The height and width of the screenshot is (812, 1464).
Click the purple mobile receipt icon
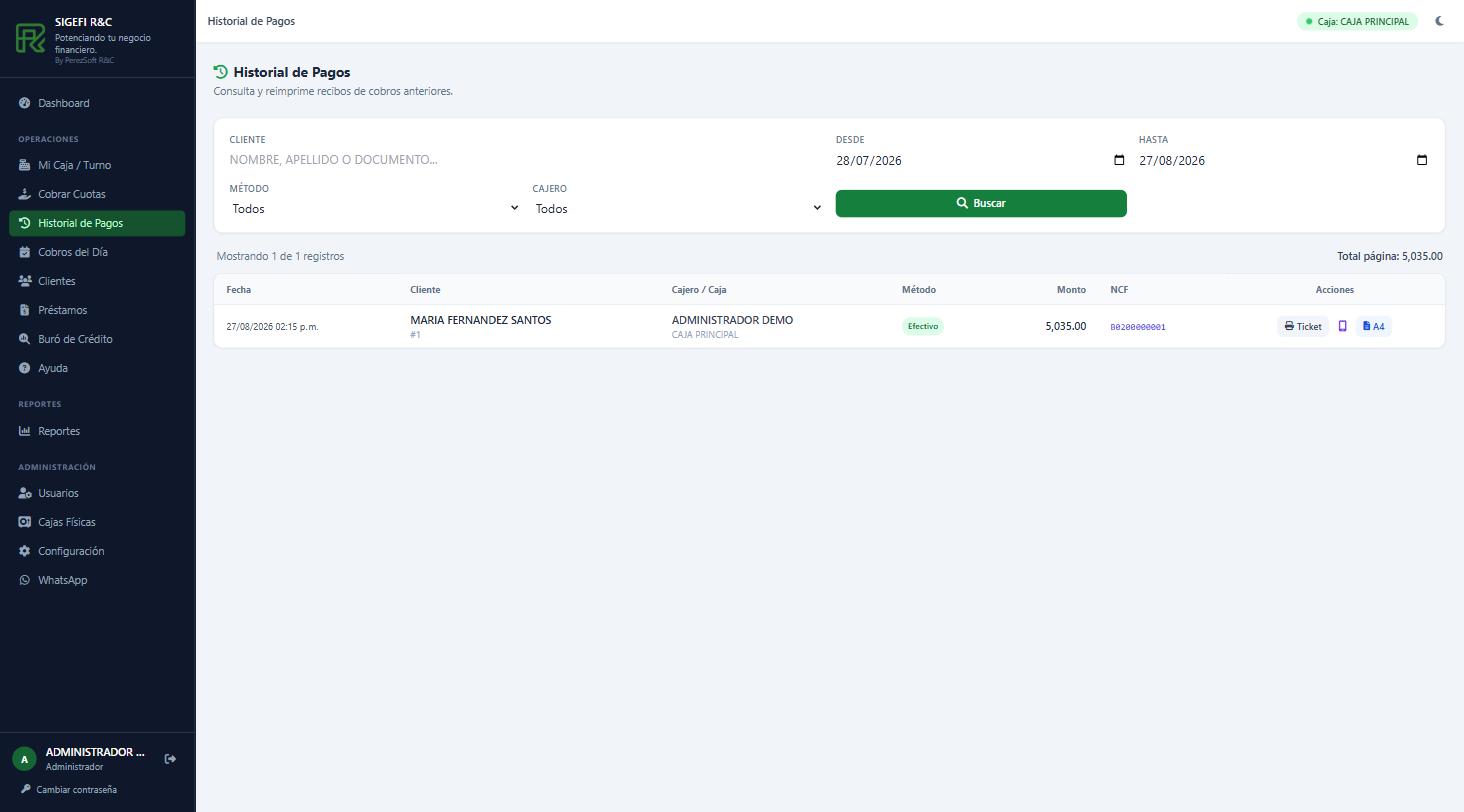pyautogui.click(x=1342, y=326)
